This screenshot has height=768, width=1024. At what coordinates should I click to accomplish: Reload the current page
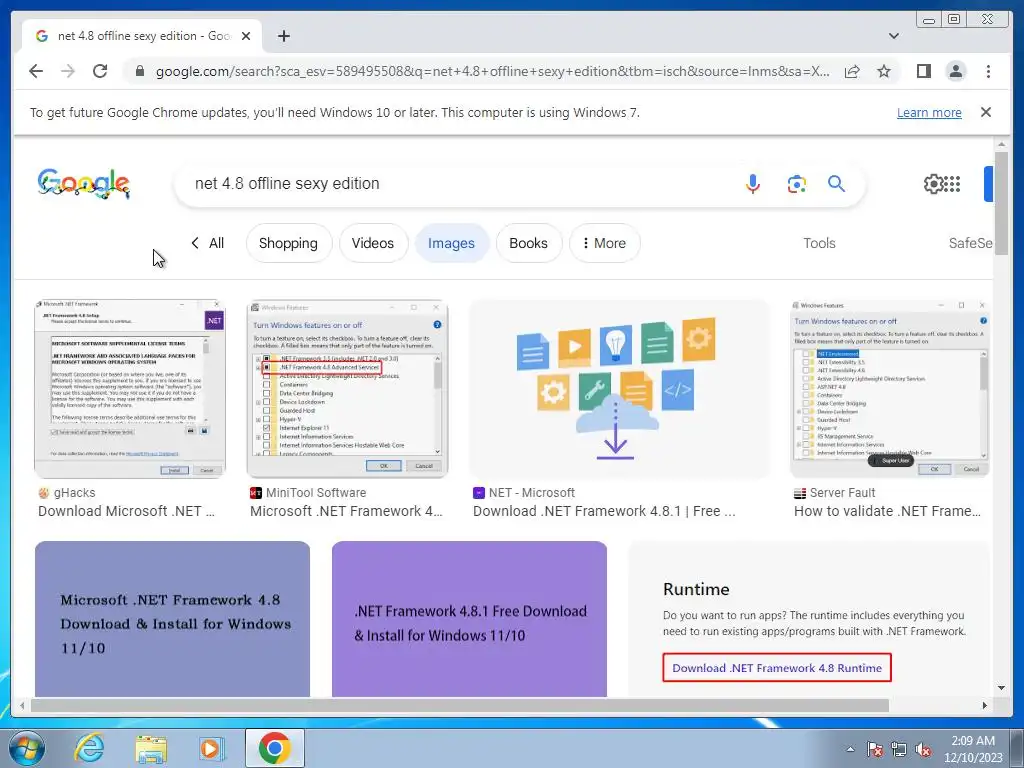(100, 71)
